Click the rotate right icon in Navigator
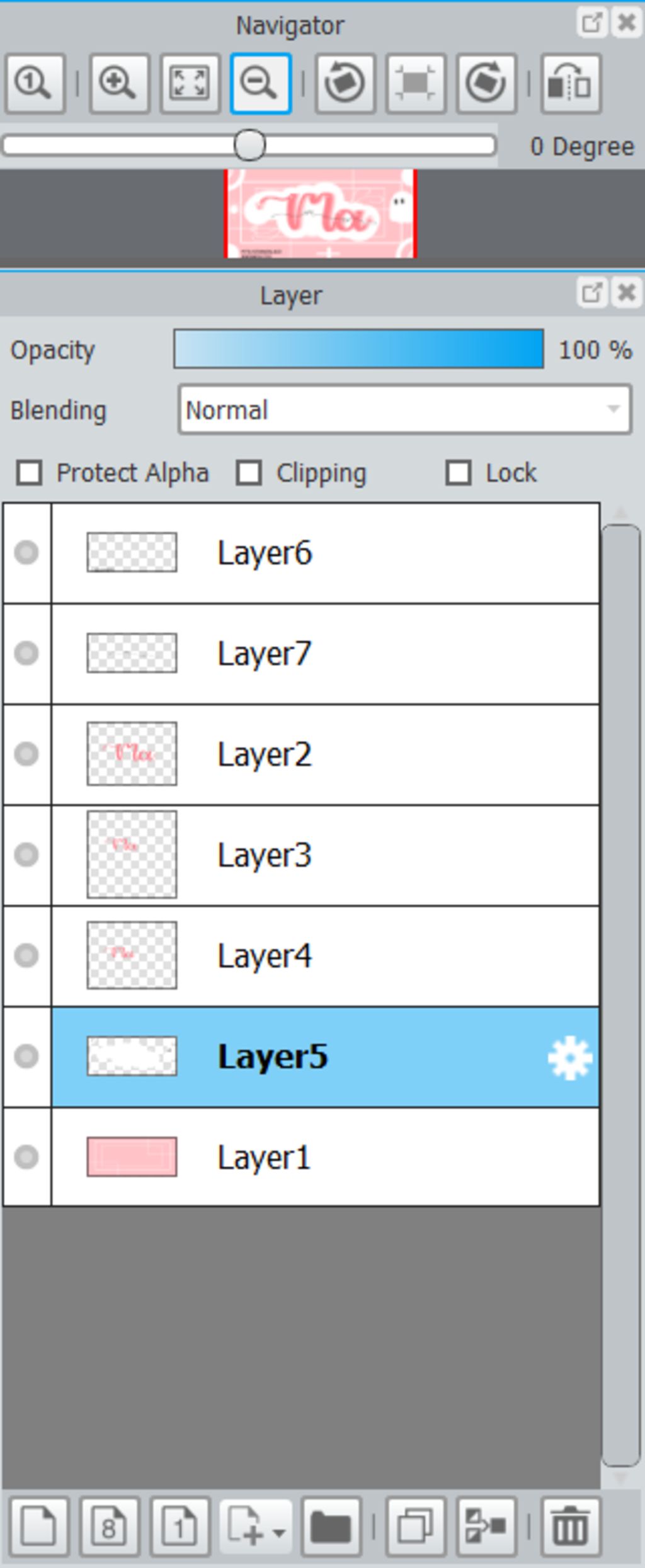645x1568 pixels. [x=486, y=83]
